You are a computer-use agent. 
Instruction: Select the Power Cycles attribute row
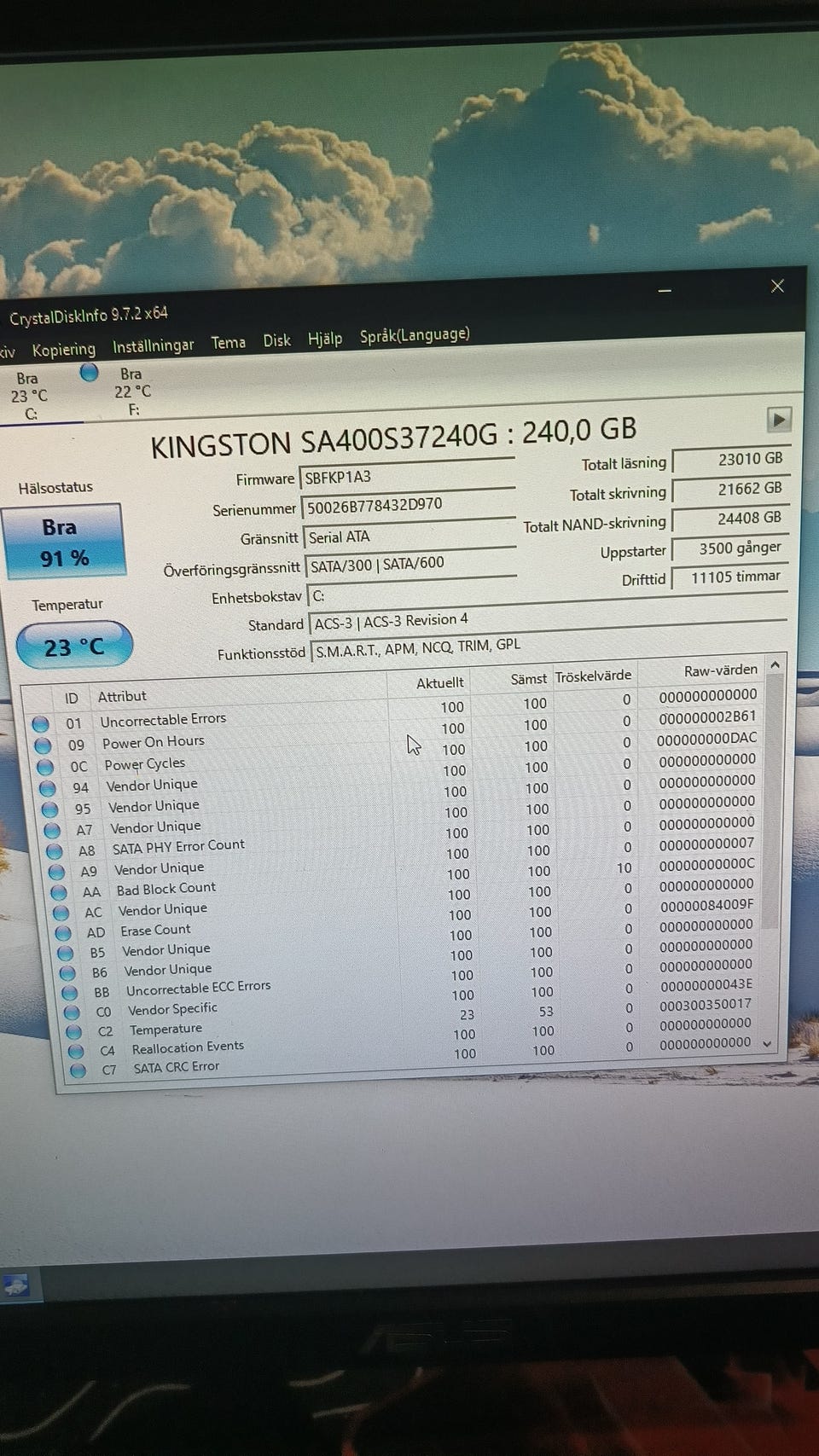[x=398, y=751]
